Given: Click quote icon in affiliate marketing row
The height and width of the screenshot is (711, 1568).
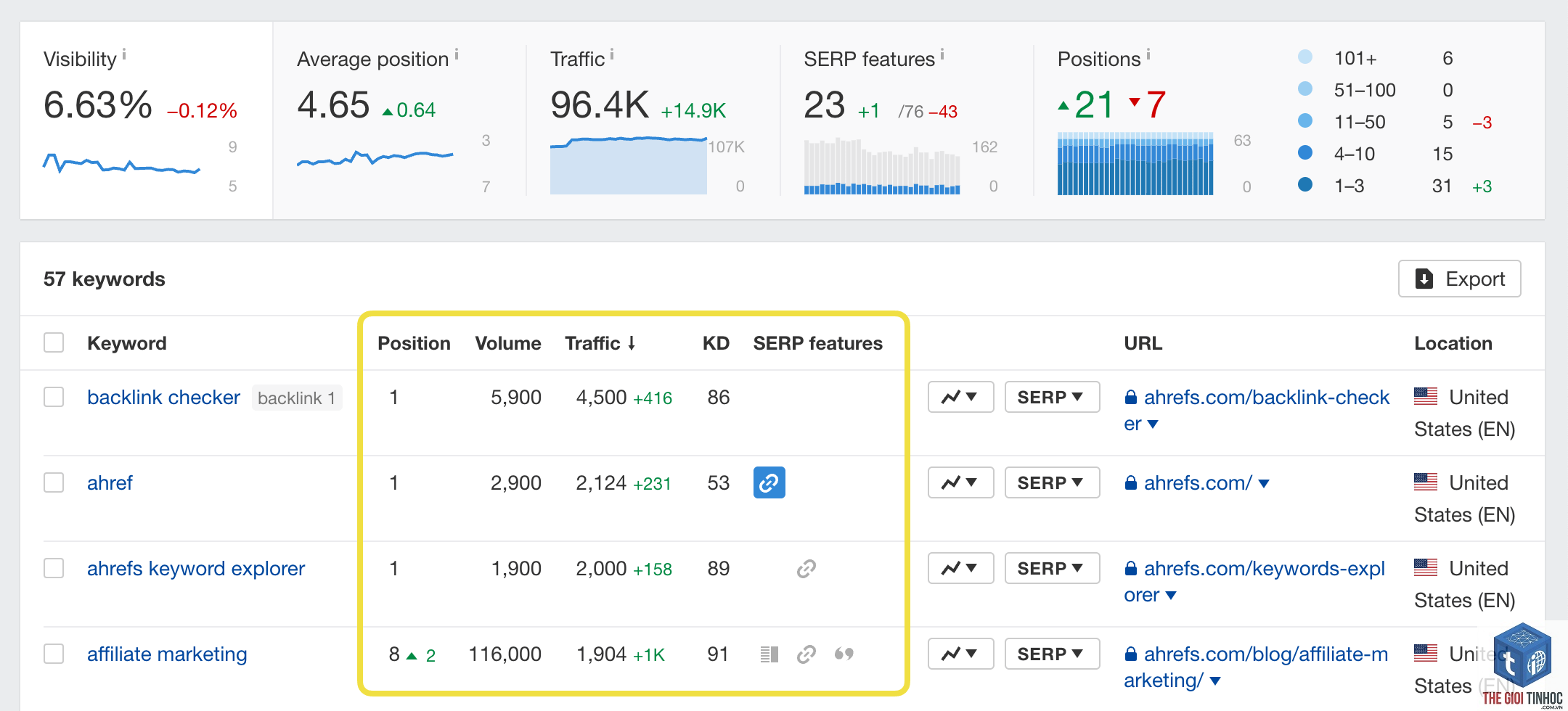Looking at the screenshot, I should [844, 654].
